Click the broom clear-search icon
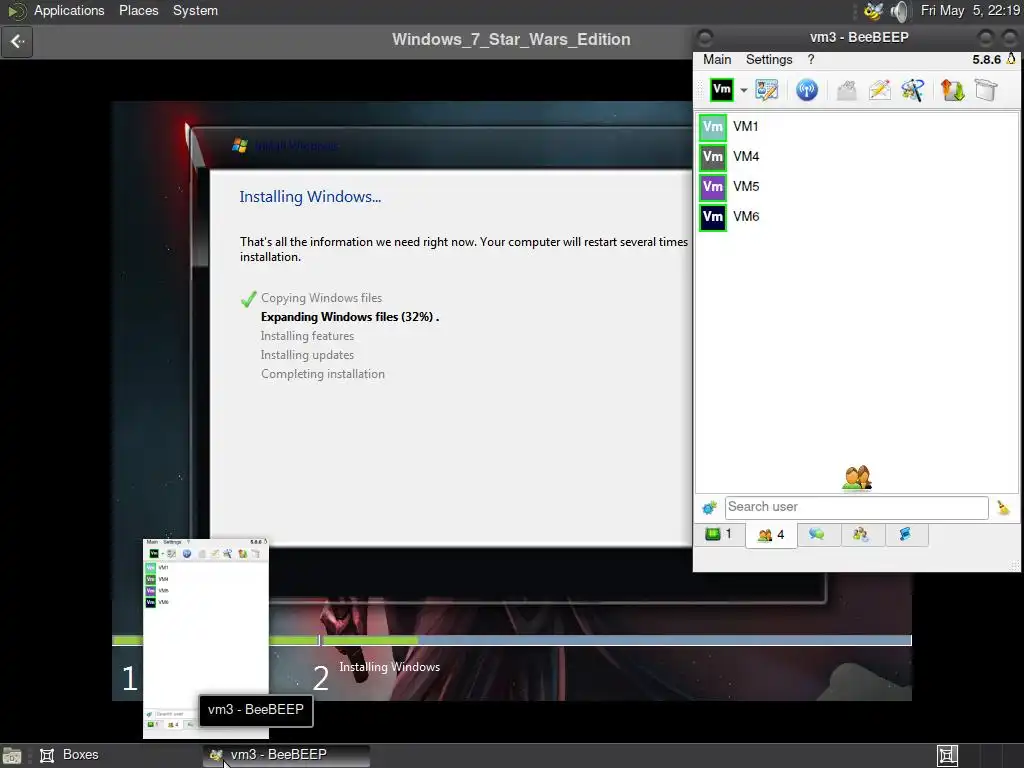Screen dimensions: 1024x768 click(1003, 507)
